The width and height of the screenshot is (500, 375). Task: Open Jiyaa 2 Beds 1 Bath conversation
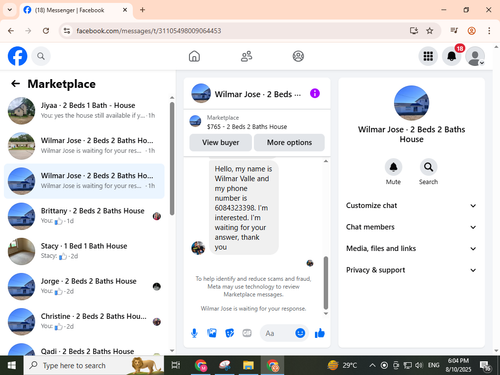tap(84, 111)
